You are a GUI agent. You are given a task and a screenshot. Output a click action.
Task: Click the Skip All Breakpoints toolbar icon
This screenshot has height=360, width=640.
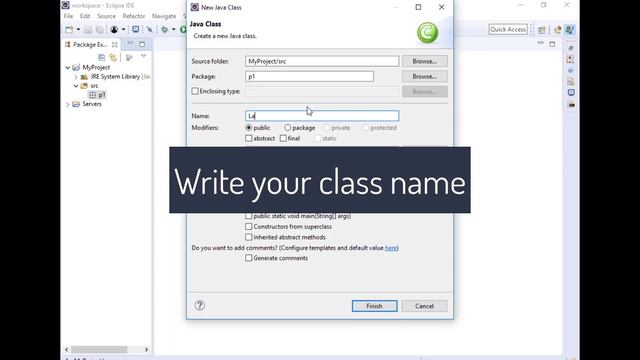pos(150,30)
